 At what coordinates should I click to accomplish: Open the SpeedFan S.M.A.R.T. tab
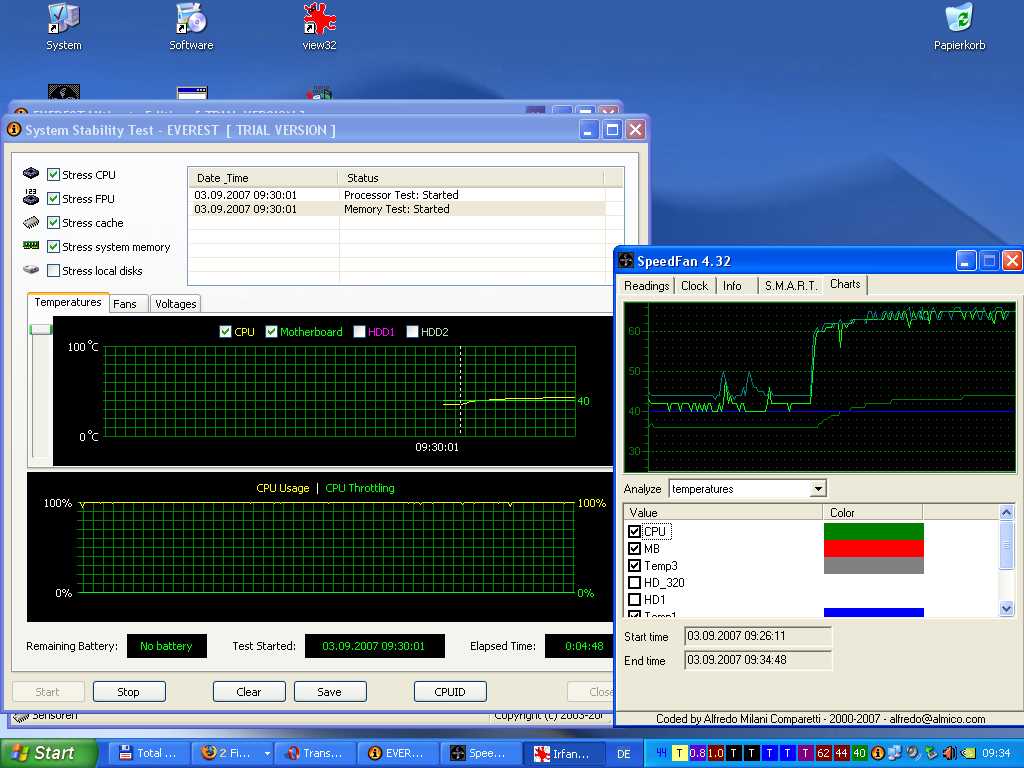(791, 286)
